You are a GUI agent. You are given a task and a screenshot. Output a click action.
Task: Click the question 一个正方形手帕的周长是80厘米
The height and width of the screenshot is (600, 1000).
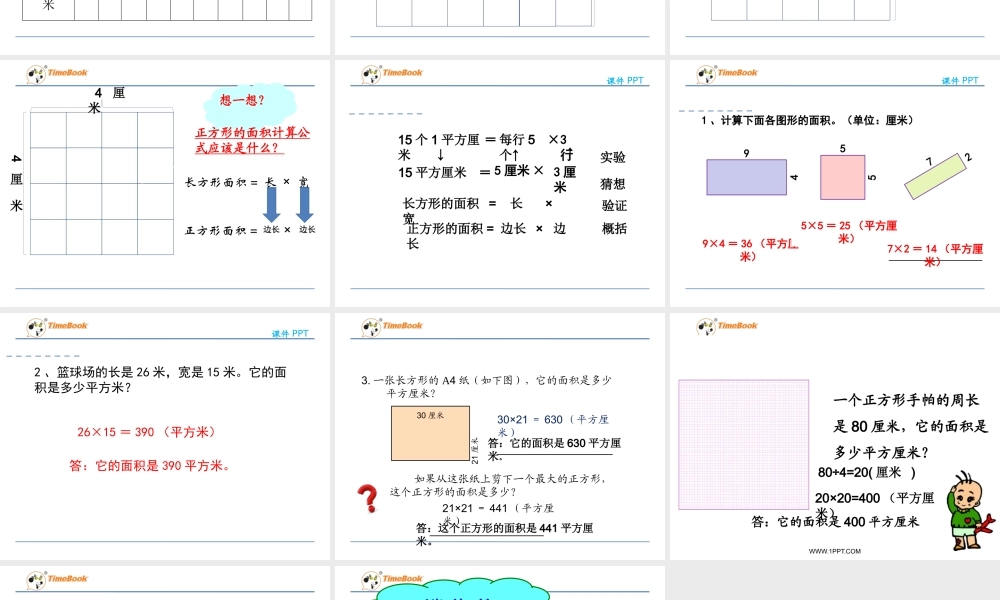(x=910, y=426)
